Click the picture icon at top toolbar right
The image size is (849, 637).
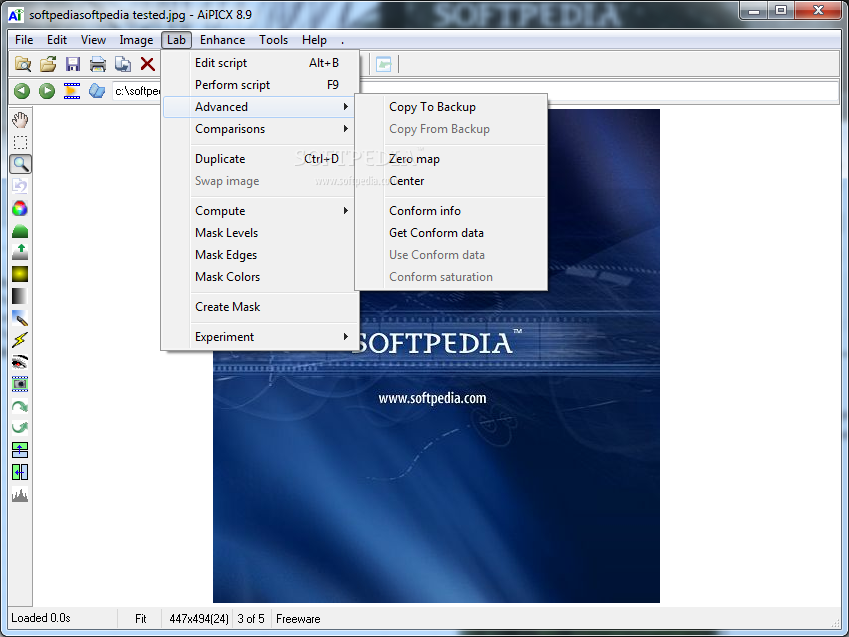pos(383,64)
